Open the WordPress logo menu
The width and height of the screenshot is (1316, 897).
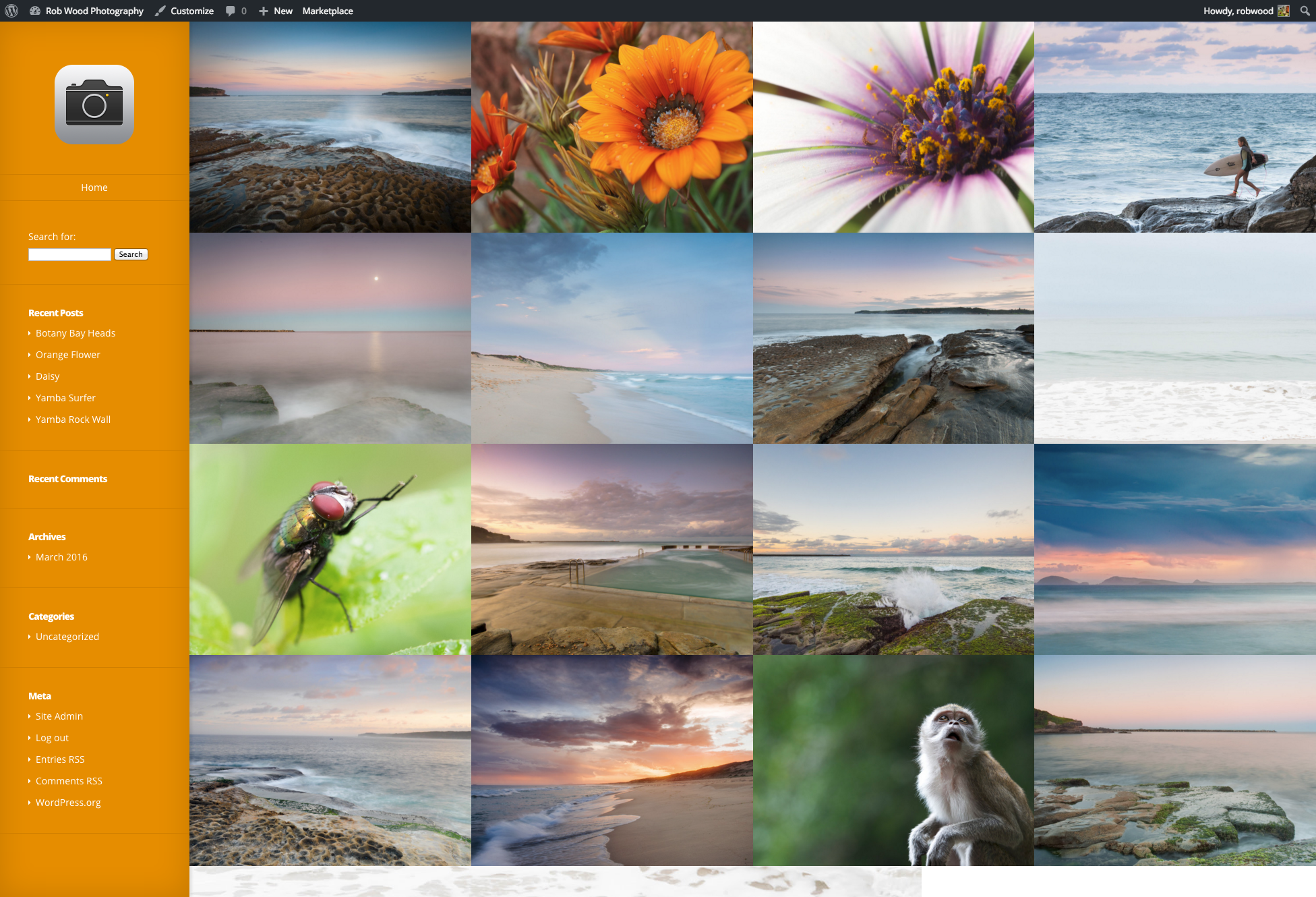click(11, 11)
